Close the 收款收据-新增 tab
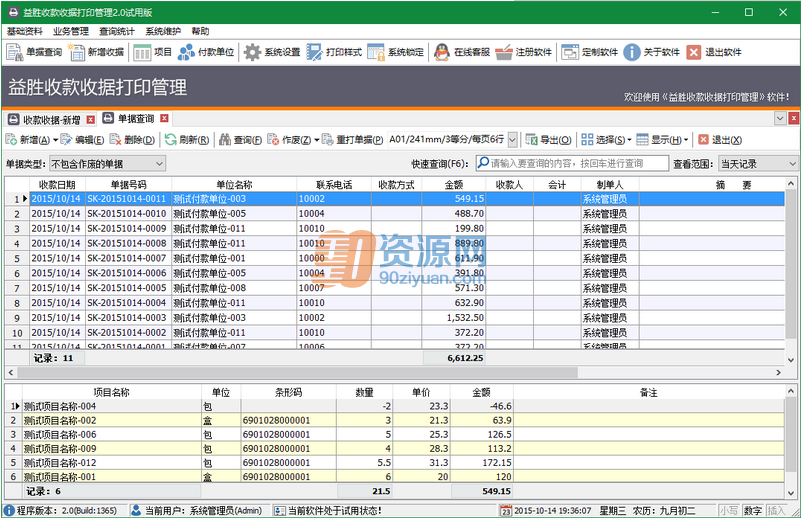 tap(91, 120)
